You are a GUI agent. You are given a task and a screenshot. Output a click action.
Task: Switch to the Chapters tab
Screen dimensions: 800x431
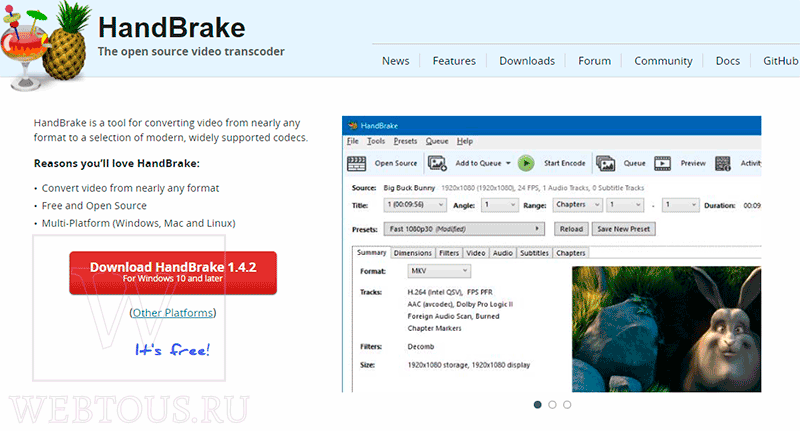coord(570,253)
